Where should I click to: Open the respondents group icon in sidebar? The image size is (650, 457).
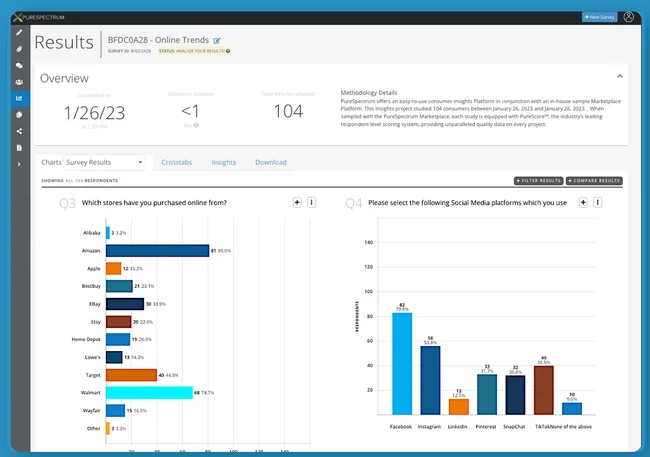coord(19,82)
